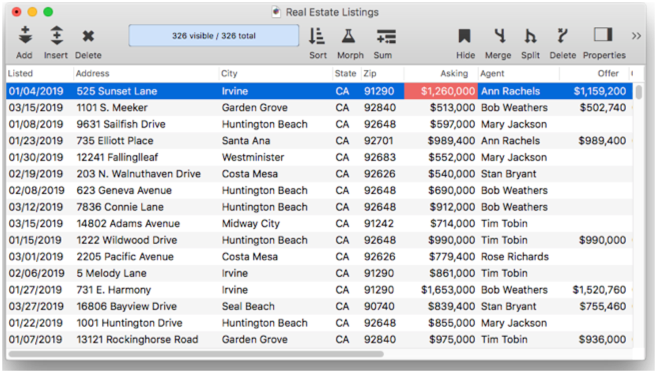Select 9631 Sailfish Drive row address
Screen dimensions: 657x373
pos(121,124)
